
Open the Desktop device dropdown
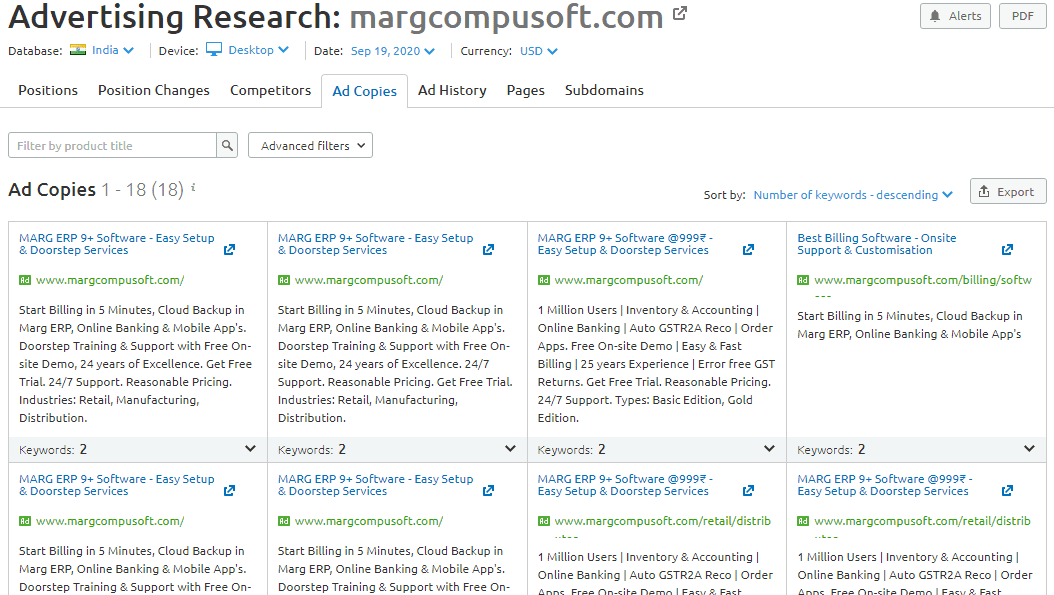pos(258,50)
